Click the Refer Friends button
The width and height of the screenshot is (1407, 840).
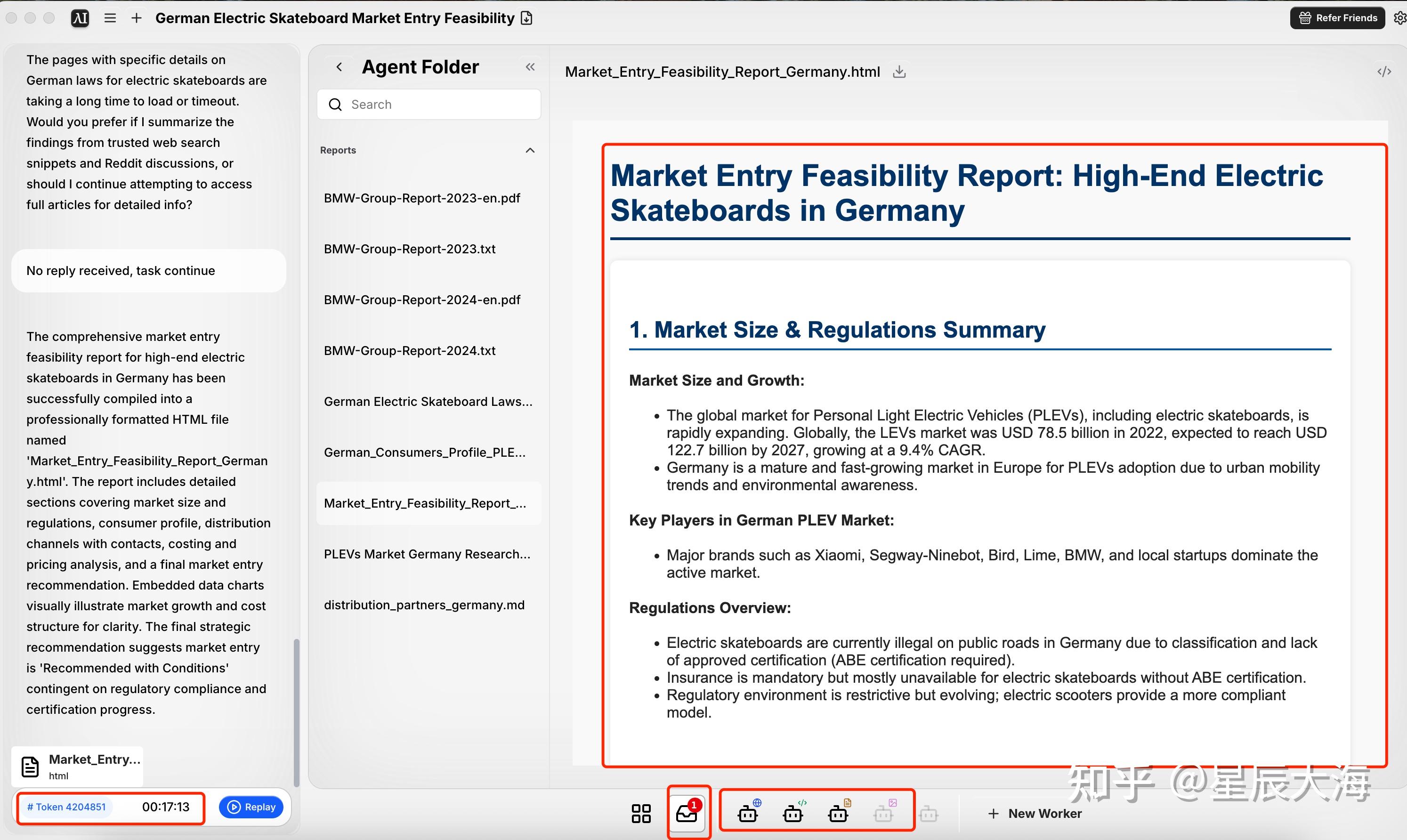(x=1337, y=18)
